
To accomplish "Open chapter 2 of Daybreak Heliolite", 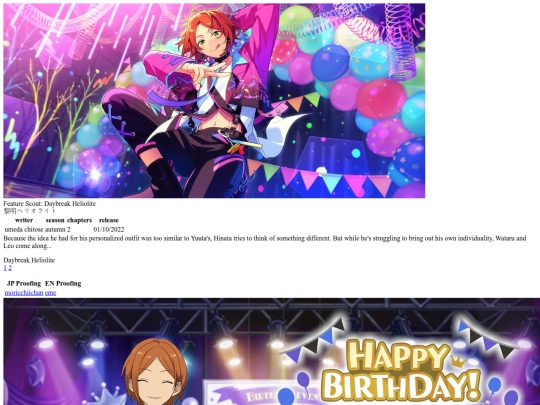I will click(10, 268).
